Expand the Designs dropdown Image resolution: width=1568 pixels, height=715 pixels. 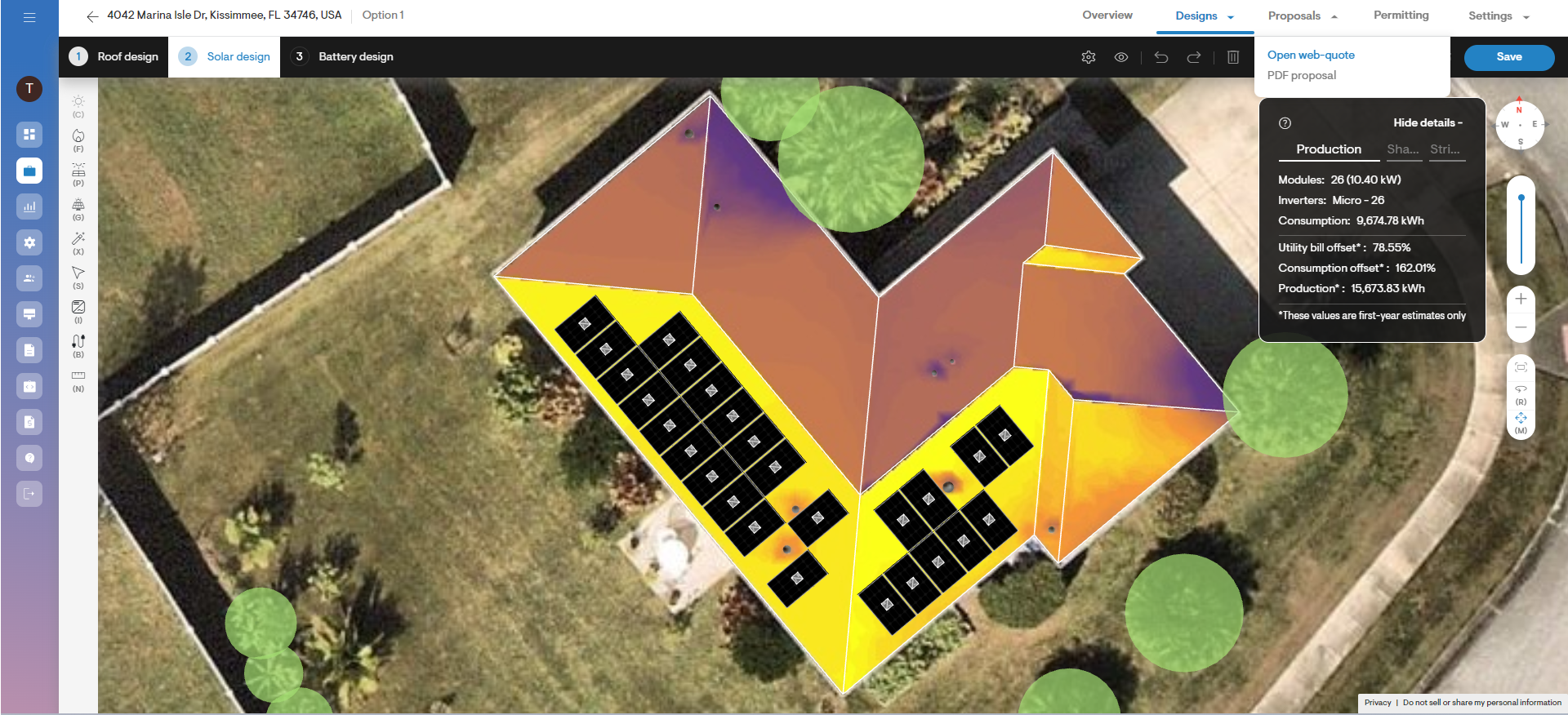(x=1205, y=16)
